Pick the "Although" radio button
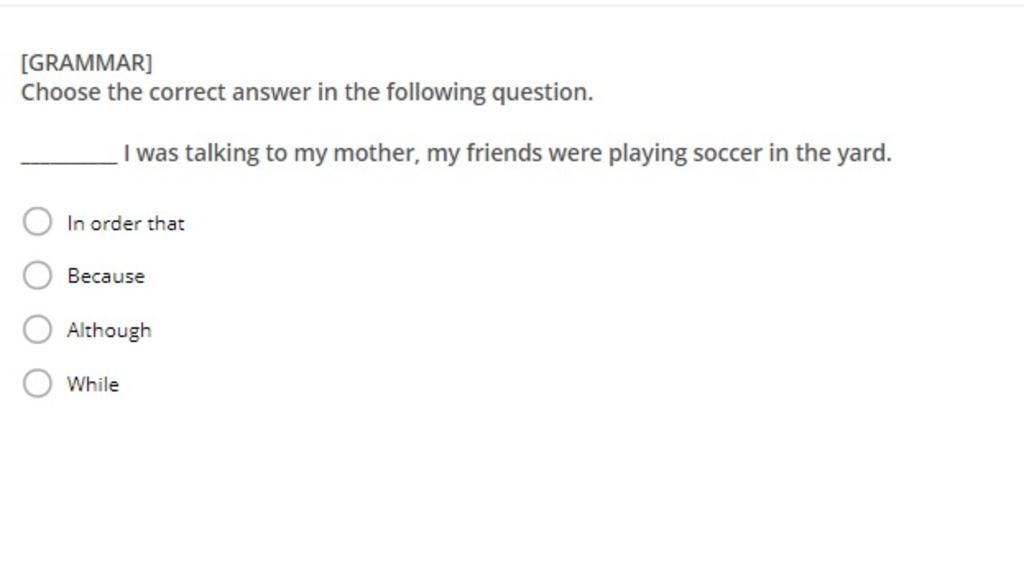 pyautogui.click(x=37, y=330)
